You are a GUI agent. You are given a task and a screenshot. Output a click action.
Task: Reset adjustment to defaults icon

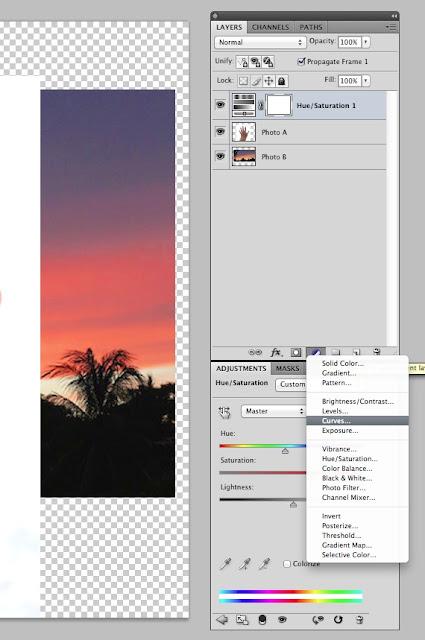[x=338, y=620]
